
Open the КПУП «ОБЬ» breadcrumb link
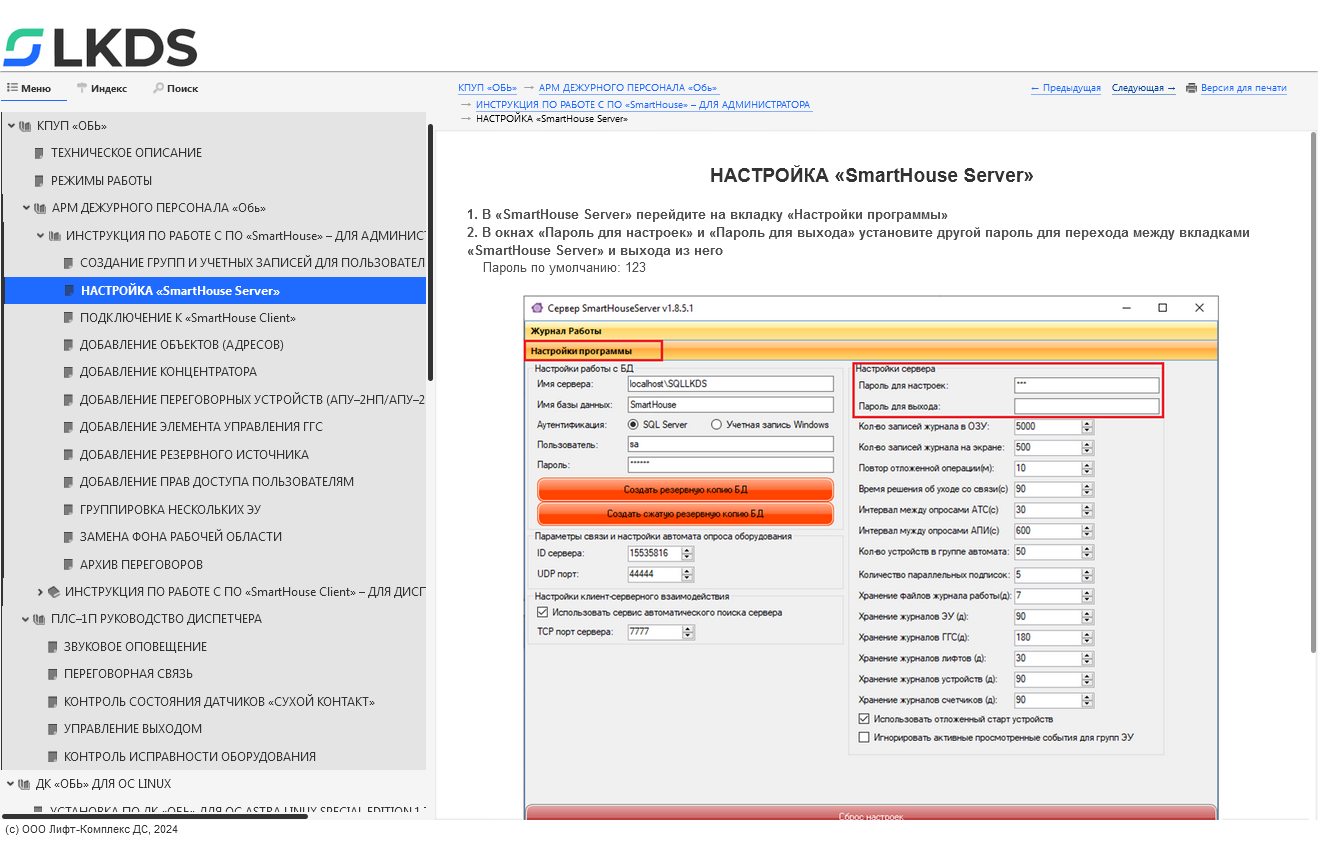pyautogui.click(x=486, y=88)
